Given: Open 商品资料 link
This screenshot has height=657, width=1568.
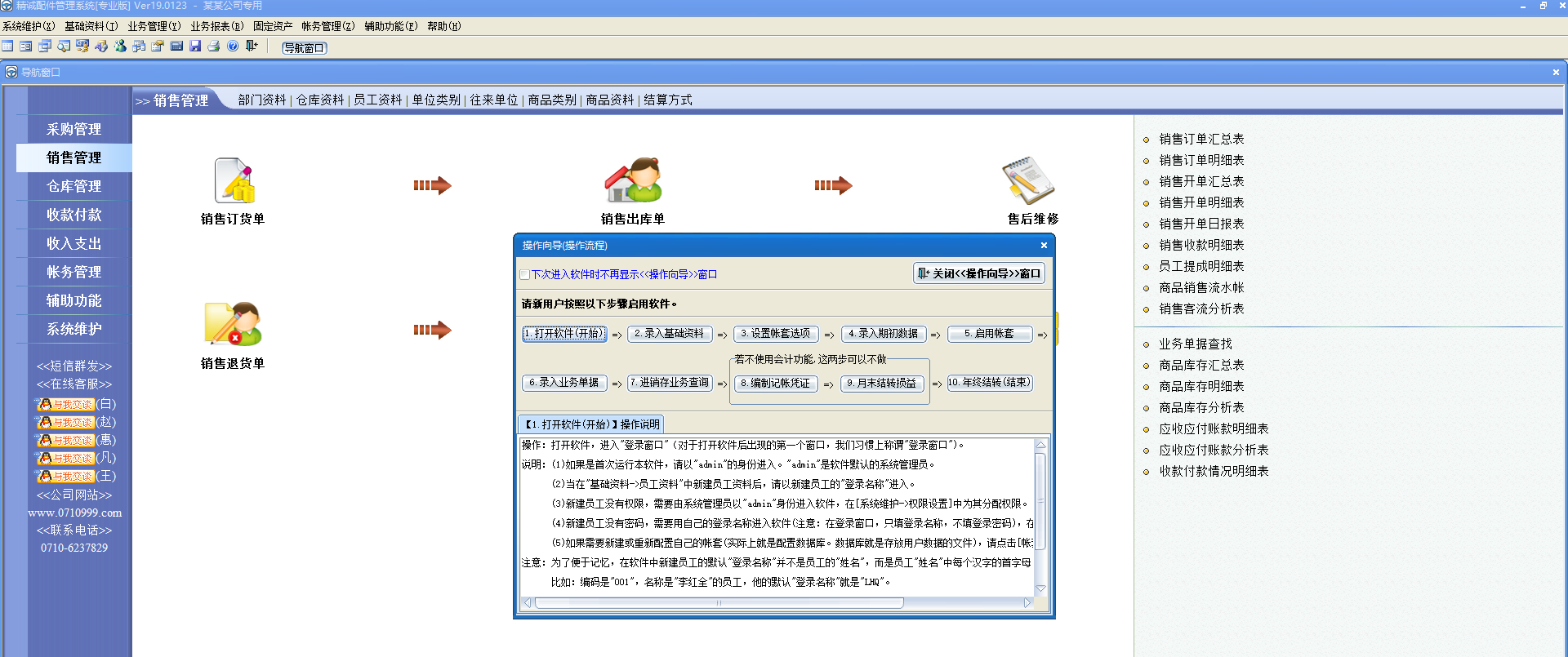Looking at the screenshot, I should click(610, 100).
